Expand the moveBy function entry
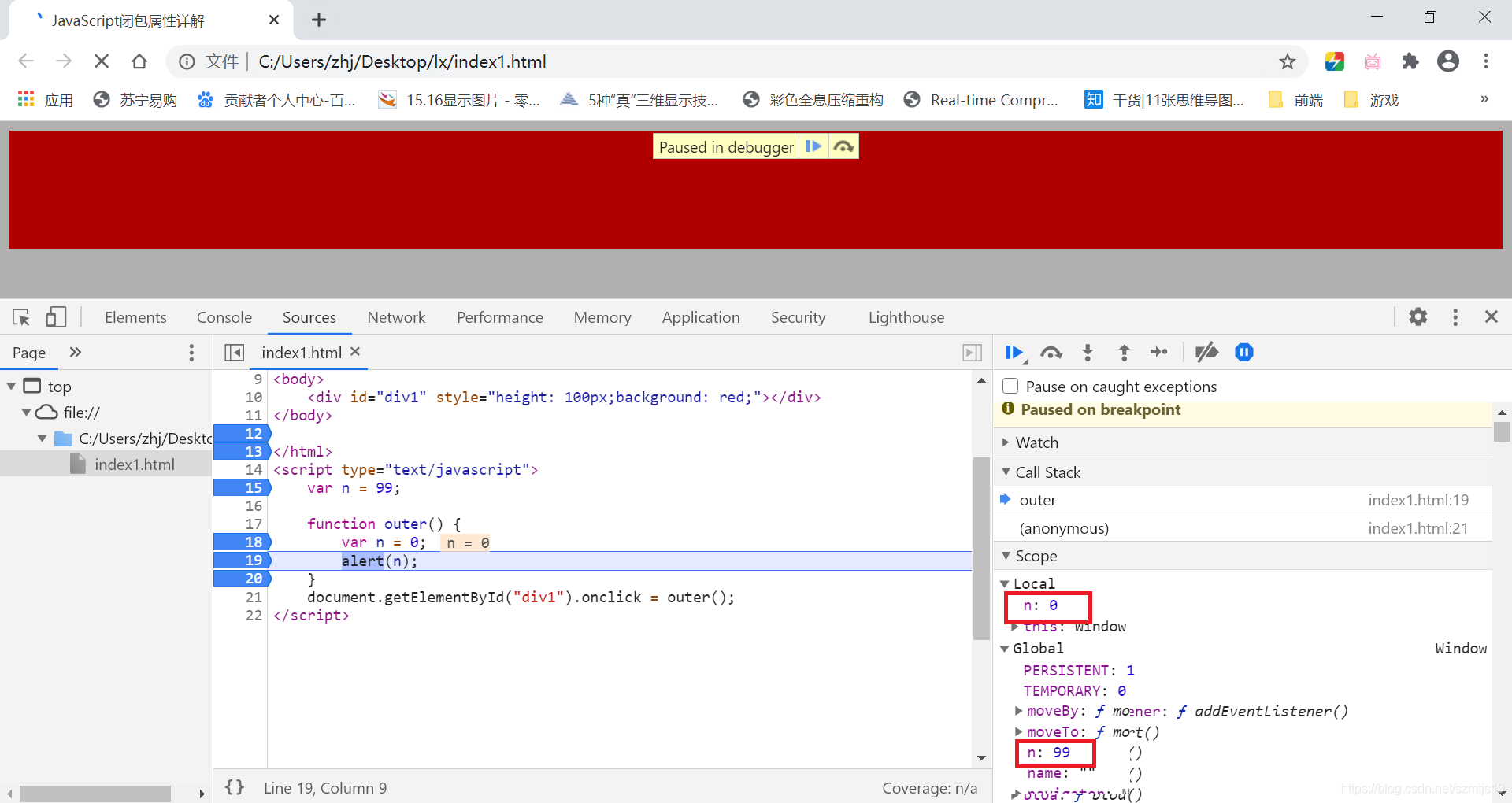This screenshot has height=803, width=1512. [1019, 711]
